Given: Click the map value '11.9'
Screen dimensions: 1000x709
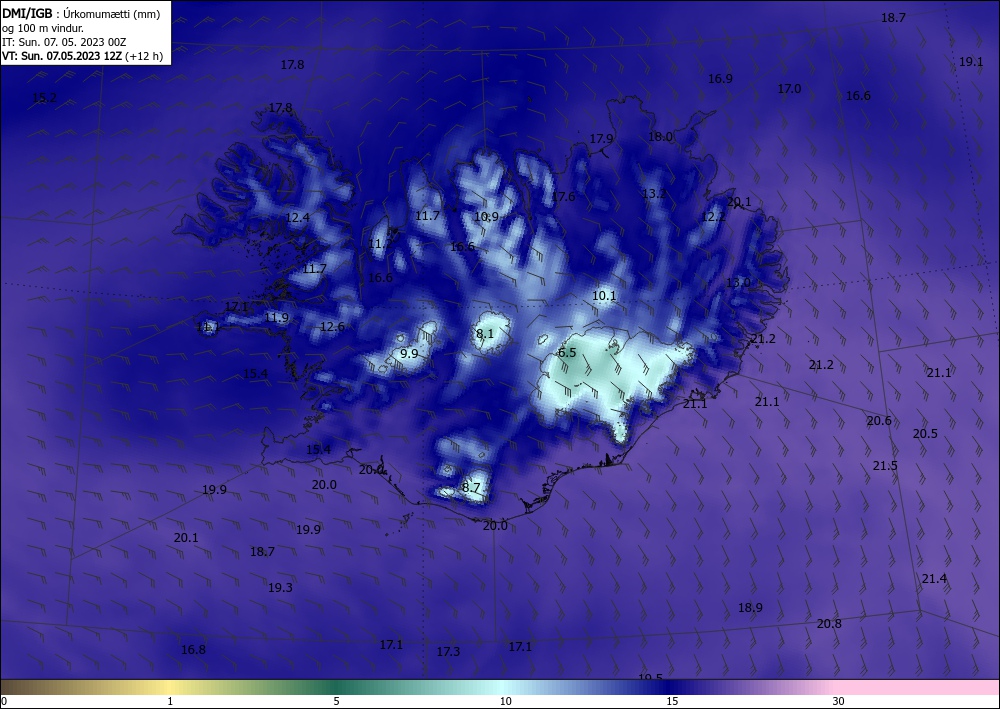Looking at the screenshot, I should (x=277, y=318).
